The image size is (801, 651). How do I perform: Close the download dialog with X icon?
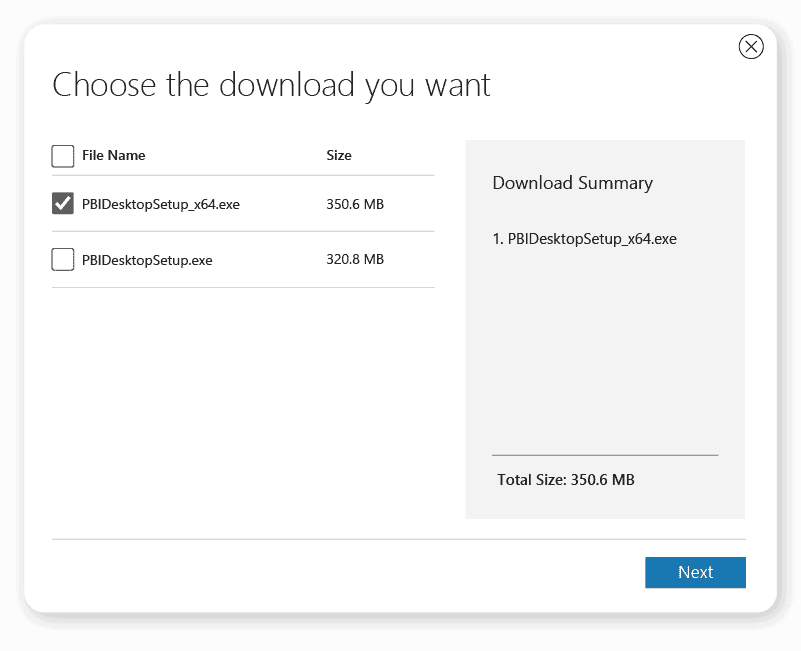click(x=751, y=47)
